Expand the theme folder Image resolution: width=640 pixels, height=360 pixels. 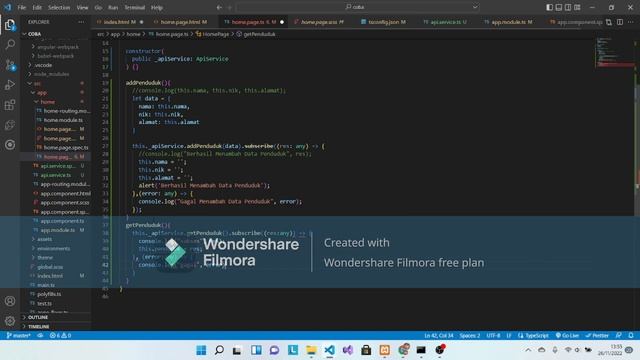pyautogui.click(x=55, y=258)
